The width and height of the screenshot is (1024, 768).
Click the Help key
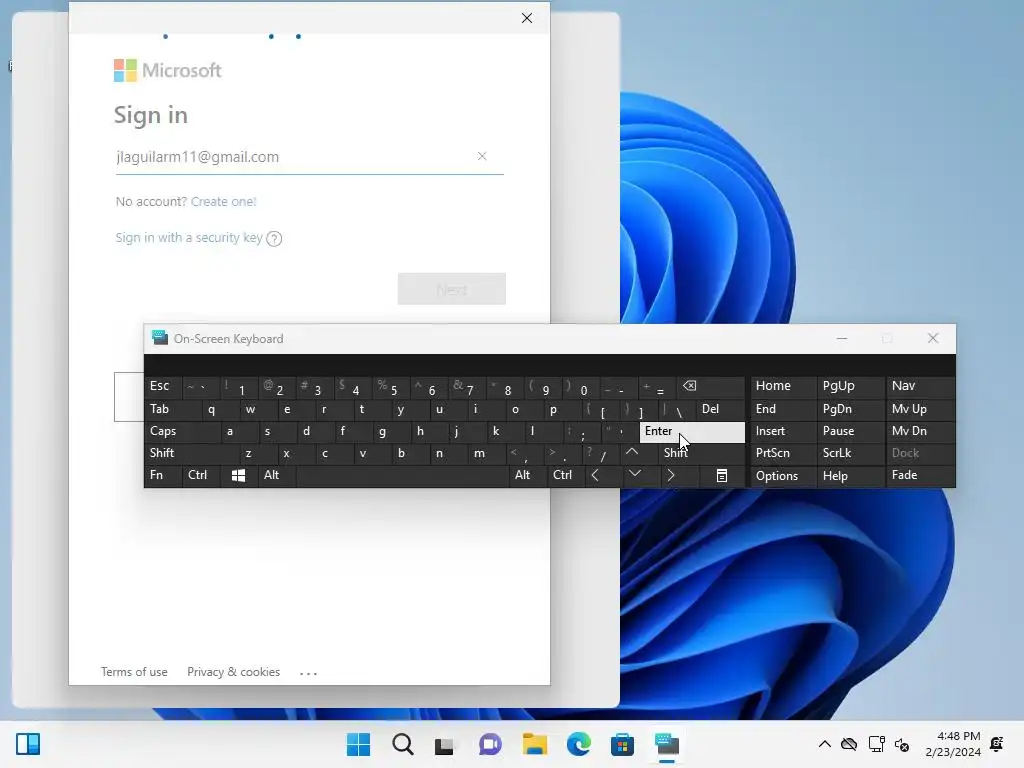(849, 475)
